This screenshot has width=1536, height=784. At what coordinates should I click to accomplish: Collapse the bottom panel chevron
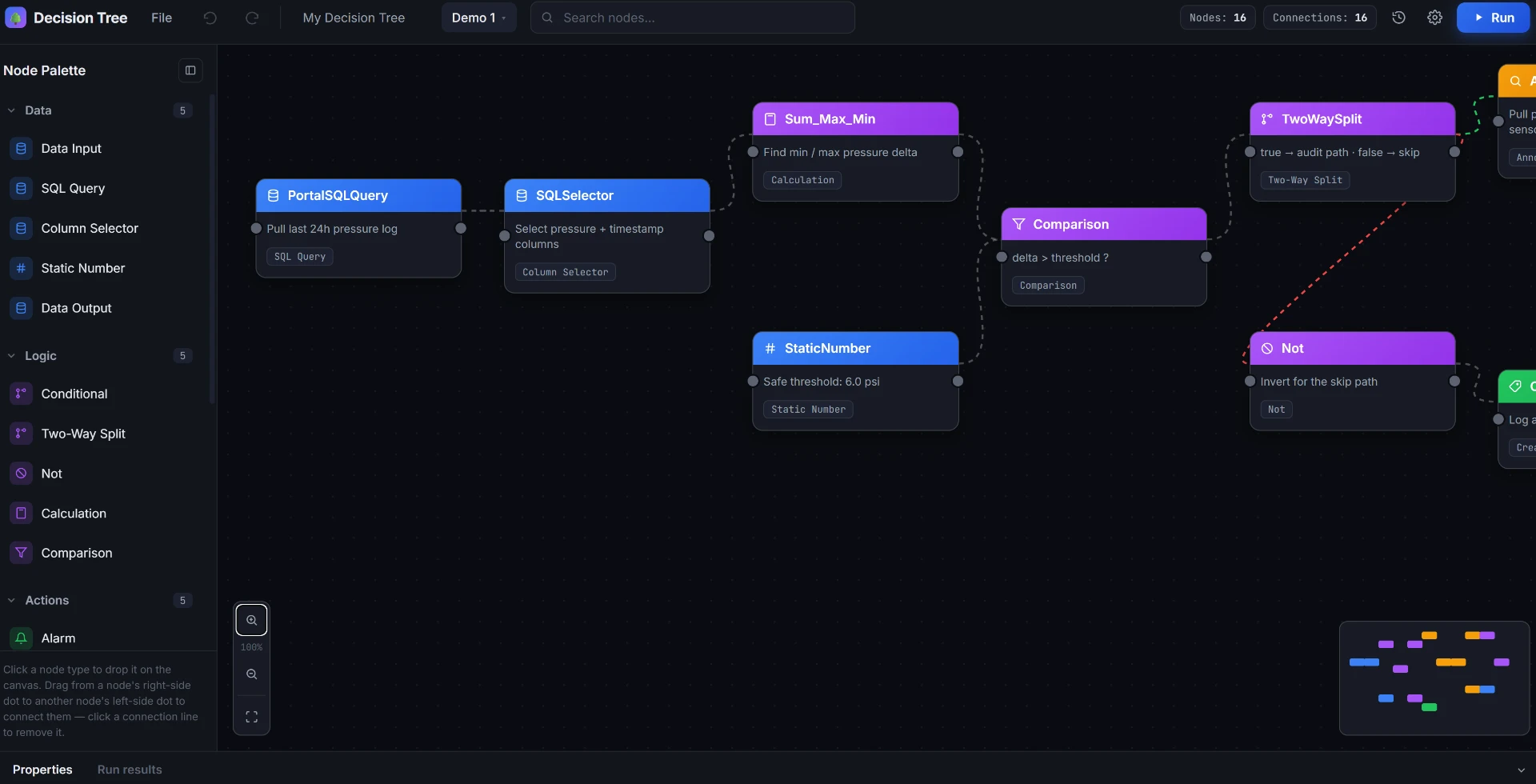click(1521, 770)
